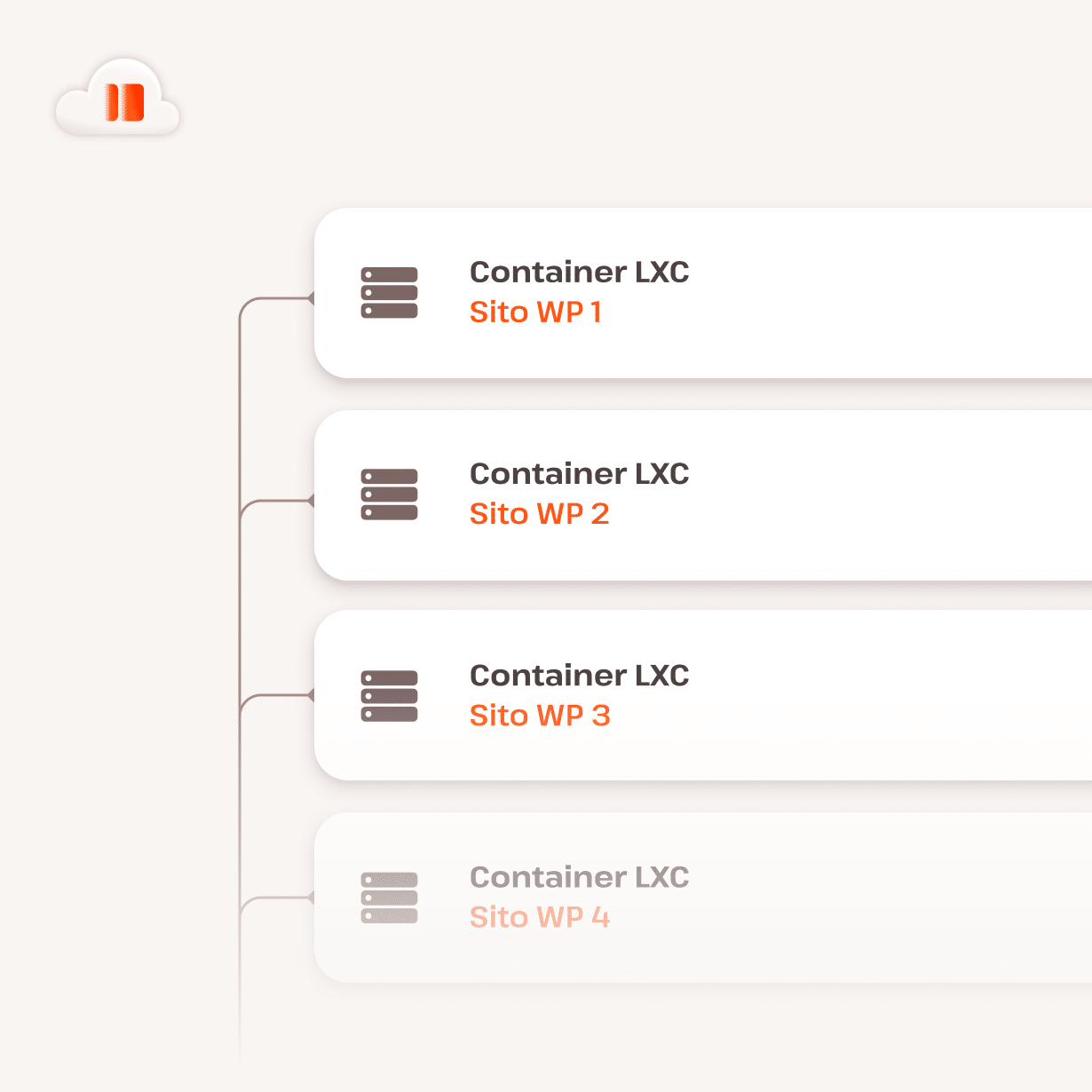Click the vertical trunk line linking containers
This screenshot has height=1092, width=1092.
coord(240,604)
